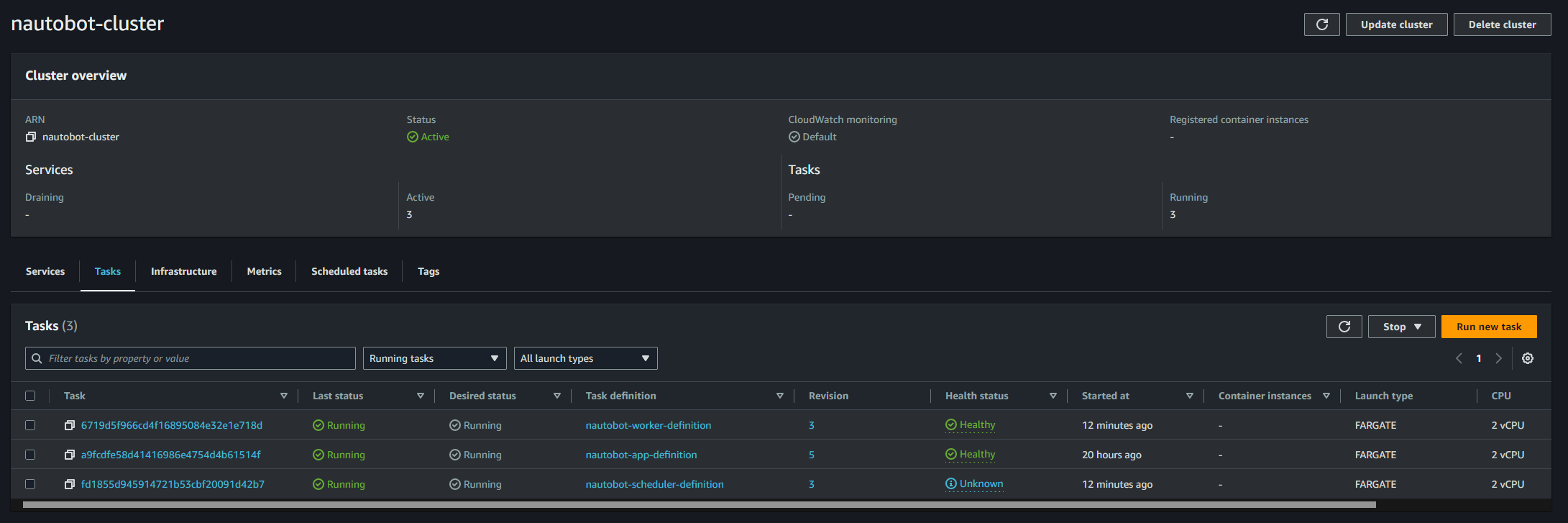The height and width of the screenshot is (523, 1568).
Task: Click page number 1 in pagination
Action: point(1479,358)
